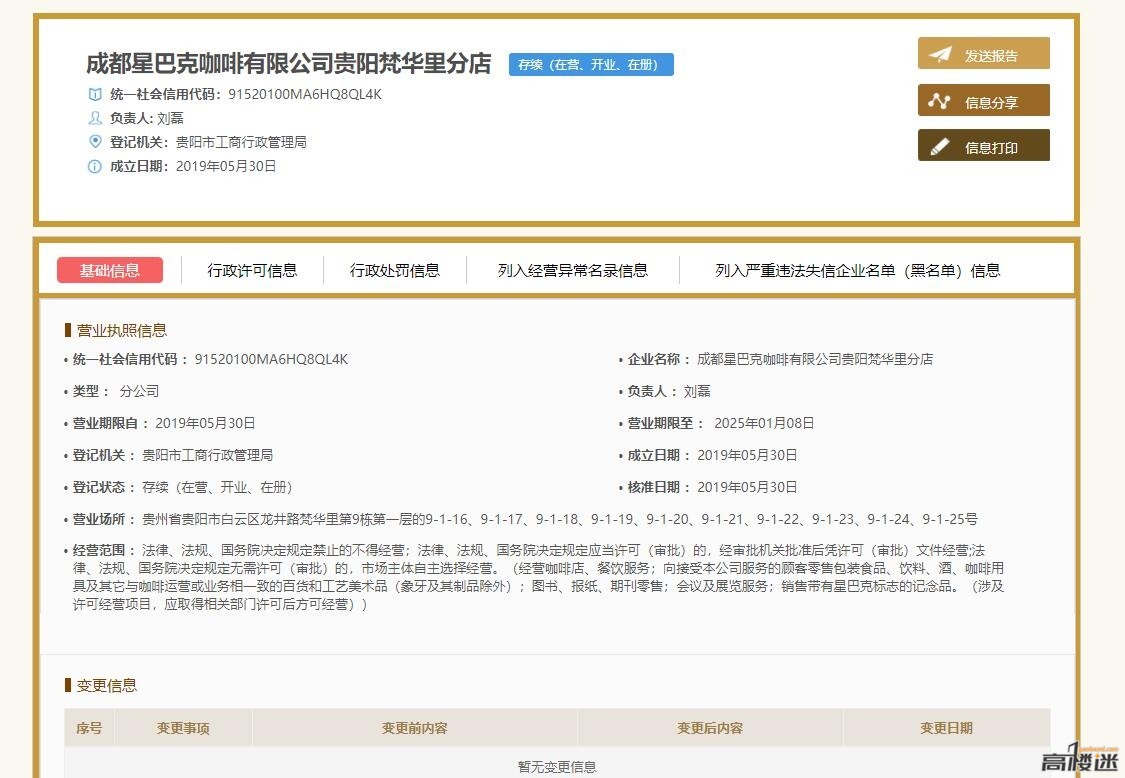Select the 行政处罚信息 tab
Image resolution: width=1125 pixels, height=778 pixels.
click(395, 270)
